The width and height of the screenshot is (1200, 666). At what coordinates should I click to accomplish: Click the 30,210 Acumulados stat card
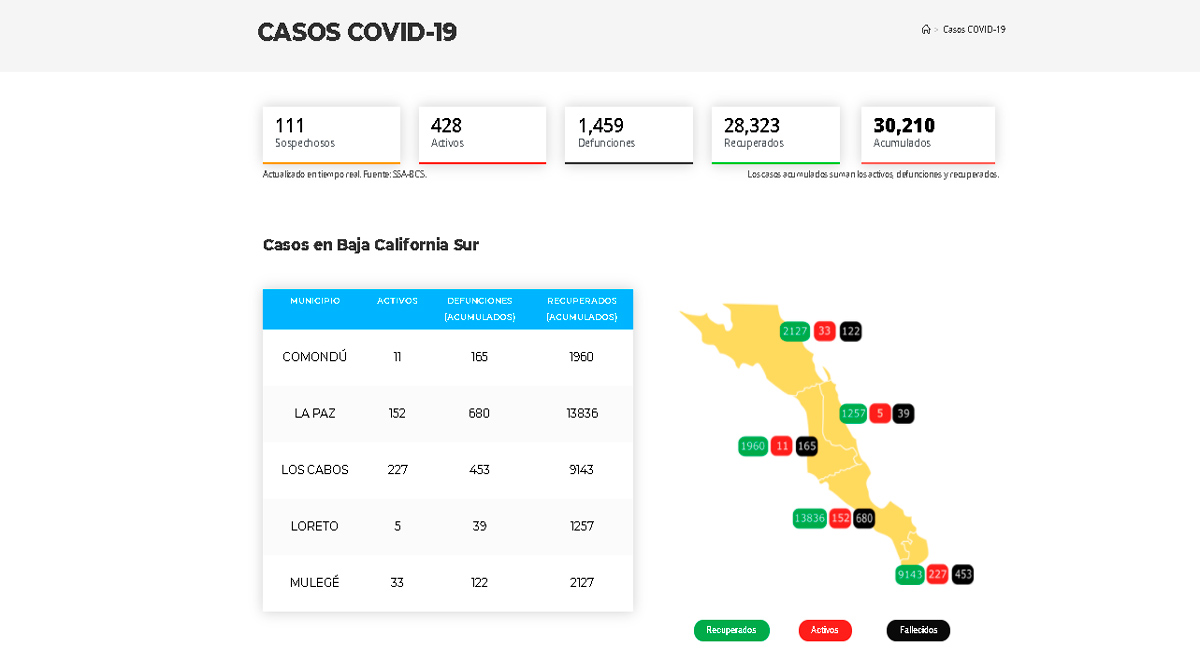[x=927, y=134]
